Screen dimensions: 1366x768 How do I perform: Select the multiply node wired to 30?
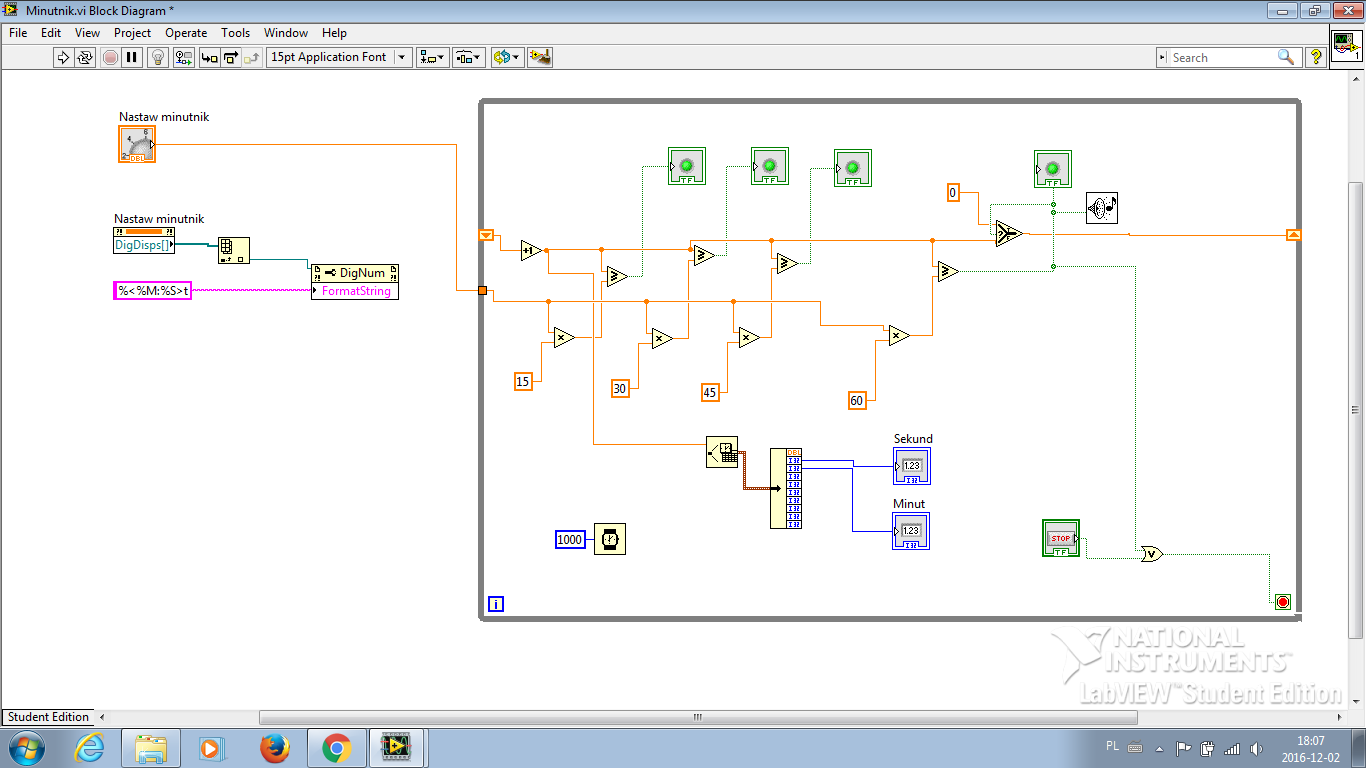pos(661,338)
